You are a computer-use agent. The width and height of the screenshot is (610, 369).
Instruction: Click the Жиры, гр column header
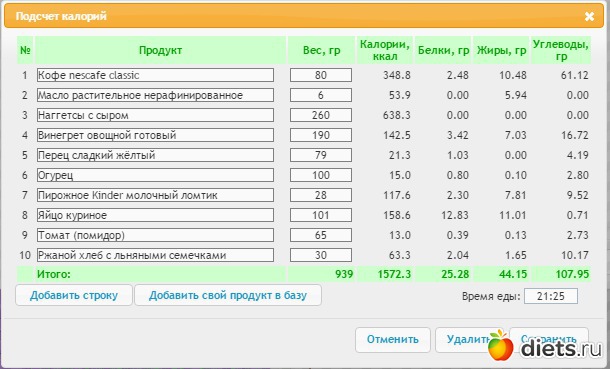click(501, 50)
